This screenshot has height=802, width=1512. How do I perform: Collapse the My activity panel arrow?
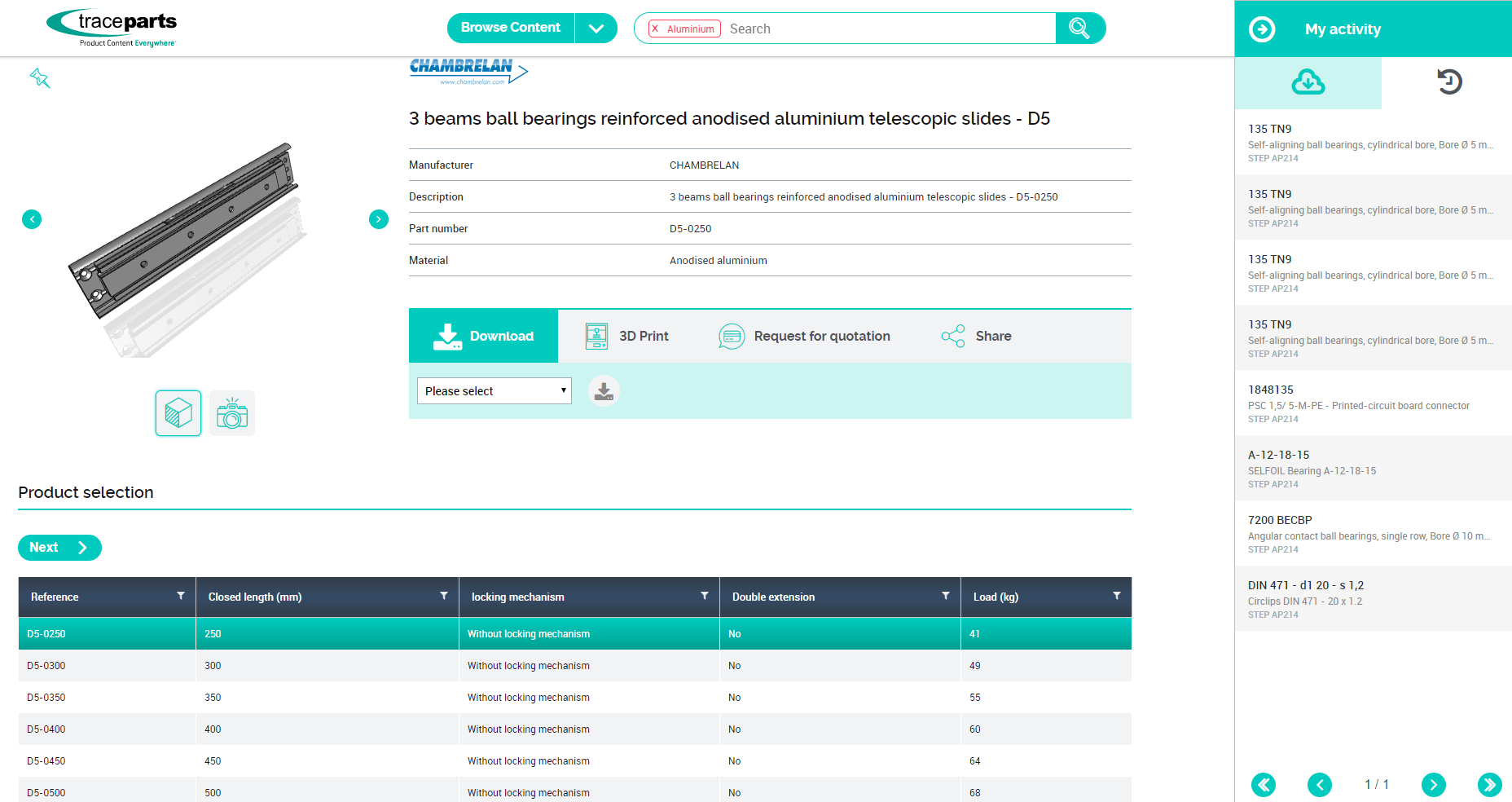click(x=1263, y=29)
